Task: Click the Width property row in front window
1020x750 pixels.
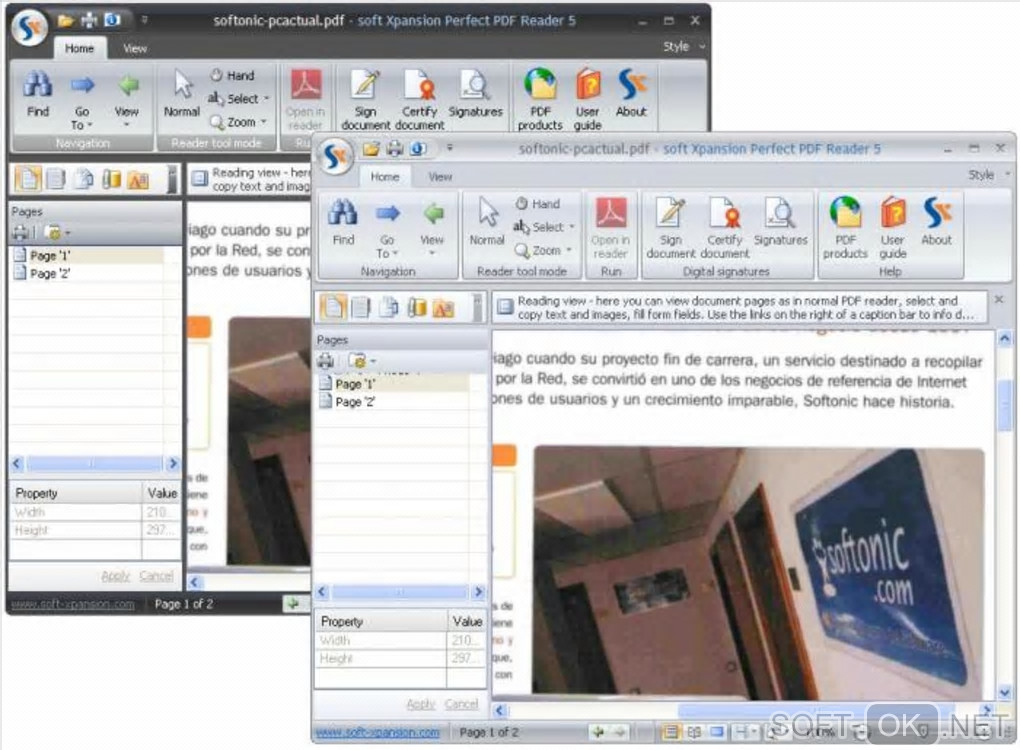Action: pos(400,640)
